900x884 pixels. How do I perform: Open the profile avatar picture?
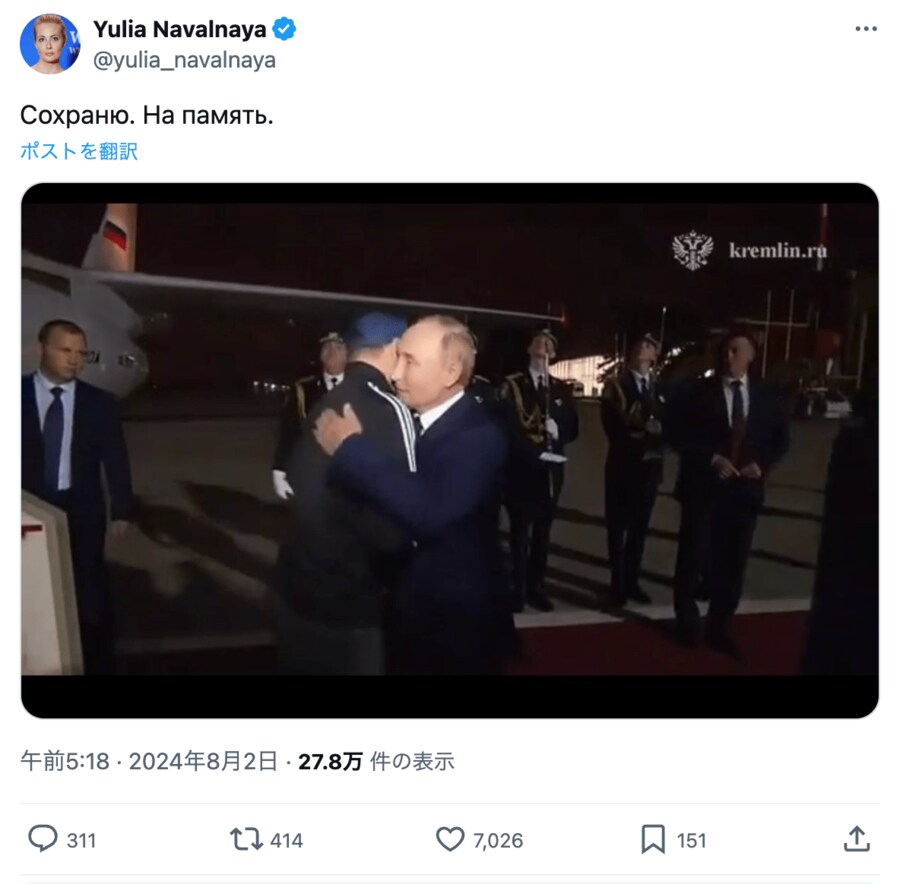[50, 44]
